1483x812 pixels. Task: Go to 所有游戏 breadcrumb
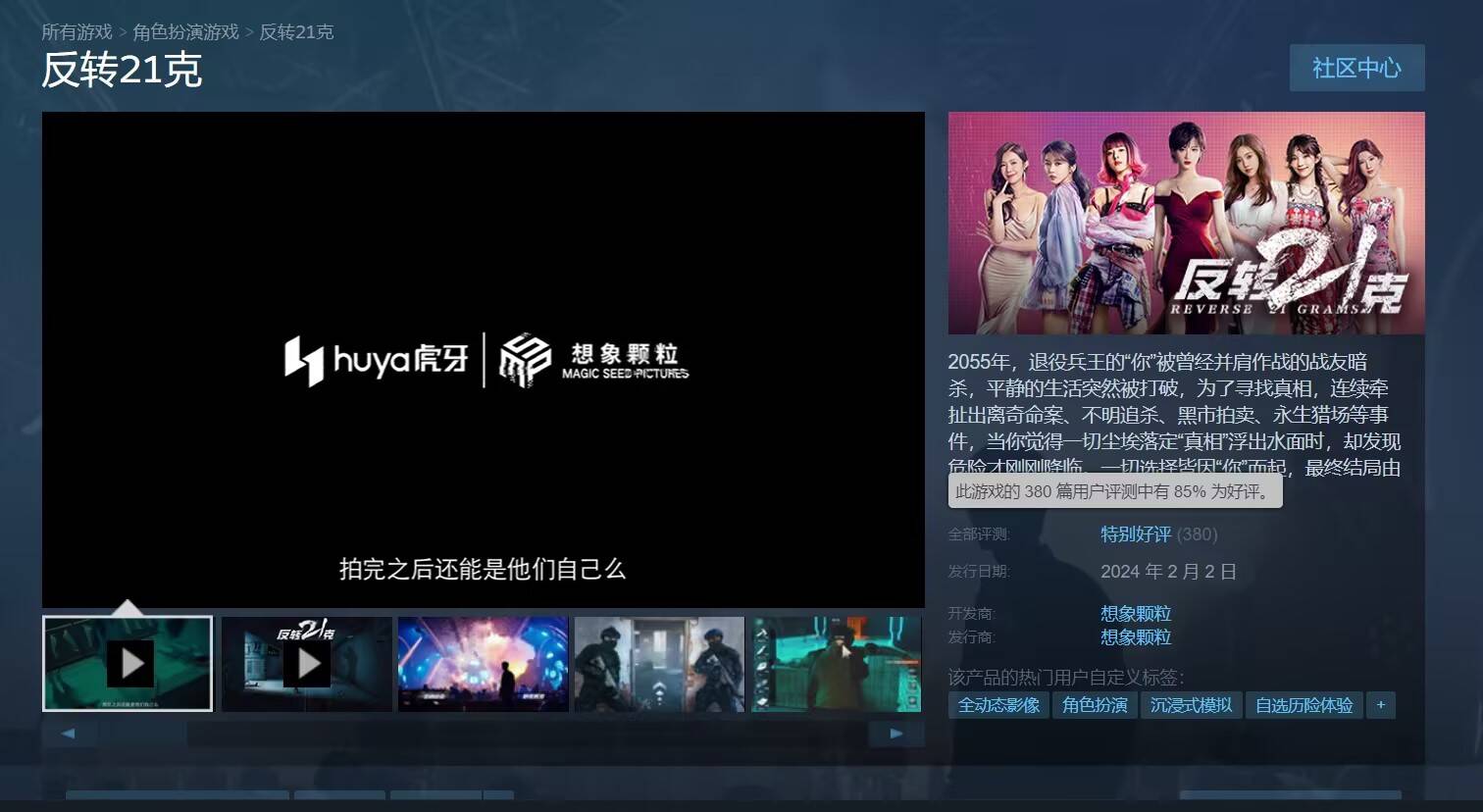(77, 32)
